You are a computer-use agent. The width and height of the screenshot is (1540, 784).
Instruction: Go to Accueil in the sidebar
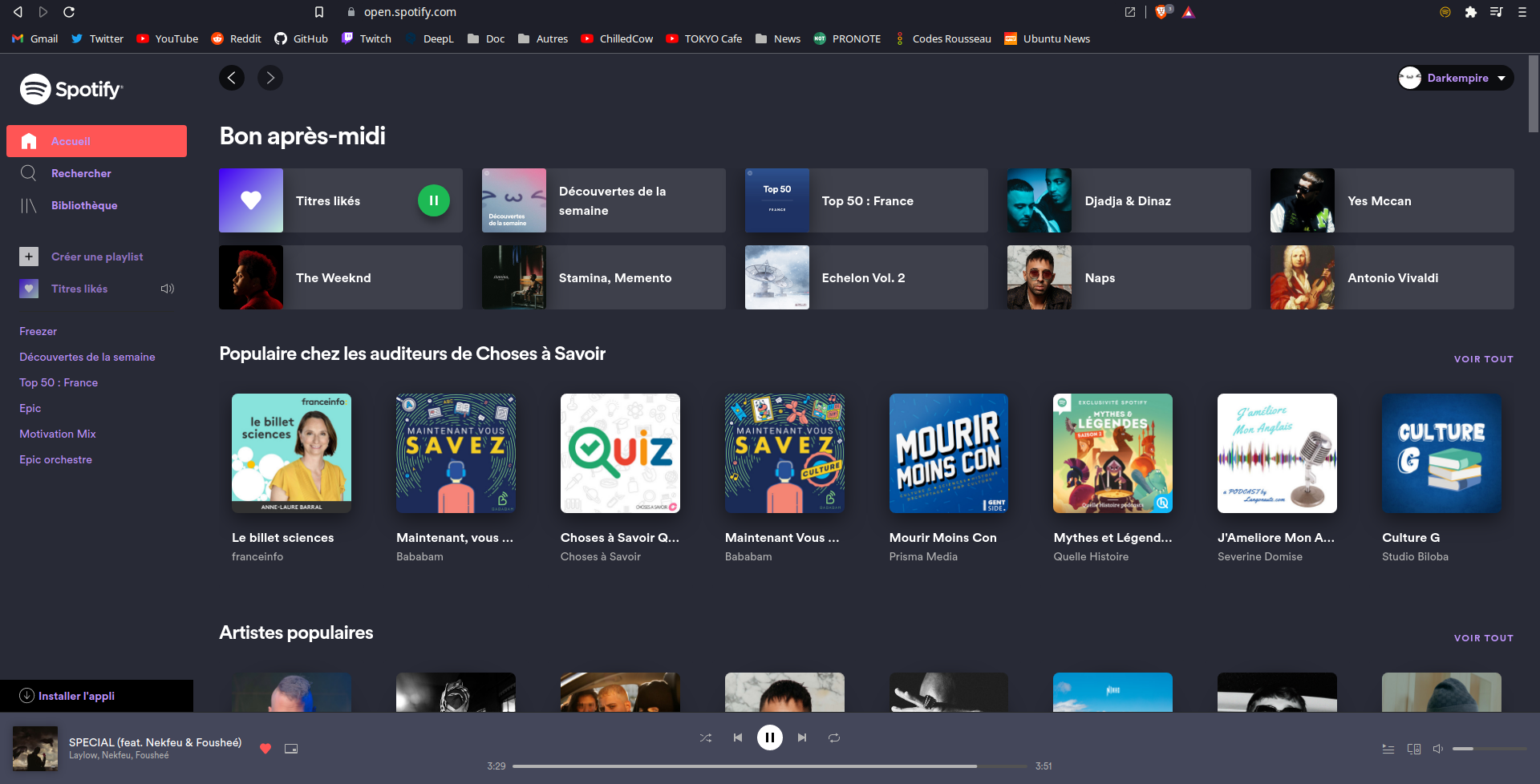tap(96, 141)
